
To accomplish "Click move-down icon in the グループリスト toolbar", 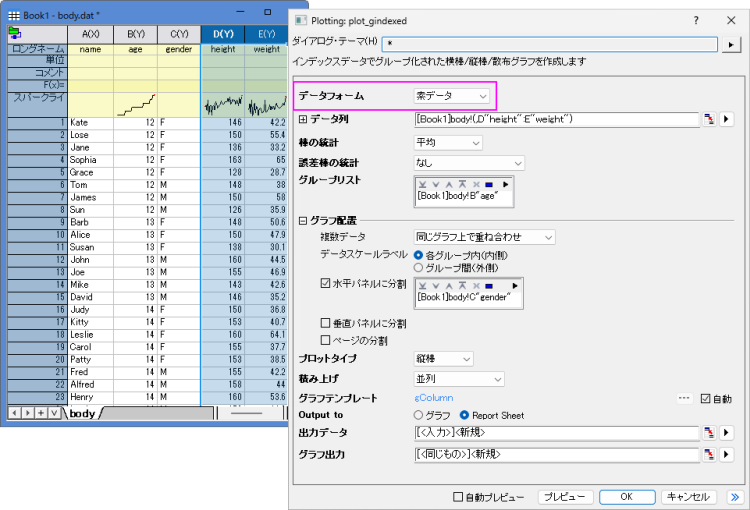I will (x=436, y=184).
